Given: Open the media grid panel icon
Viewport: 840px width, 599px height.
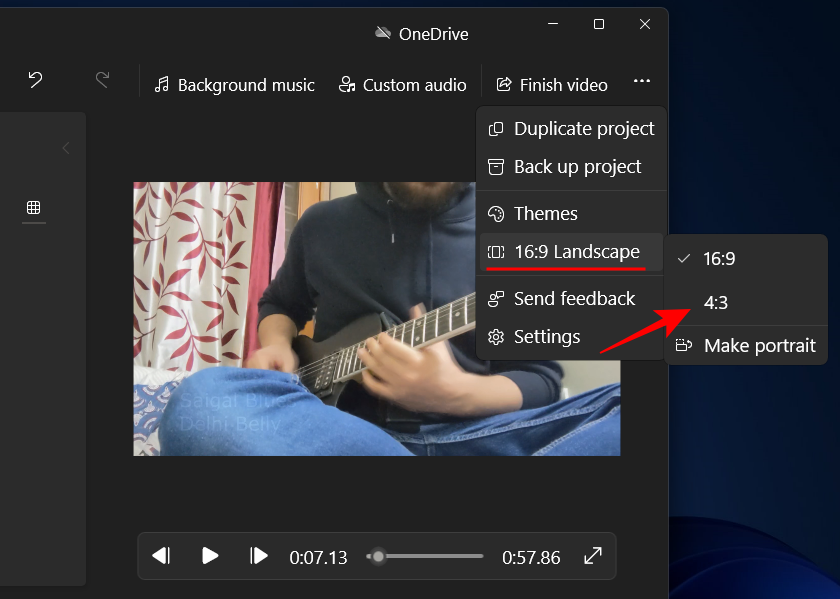Looking at the screenshot, I should (34, 208).
